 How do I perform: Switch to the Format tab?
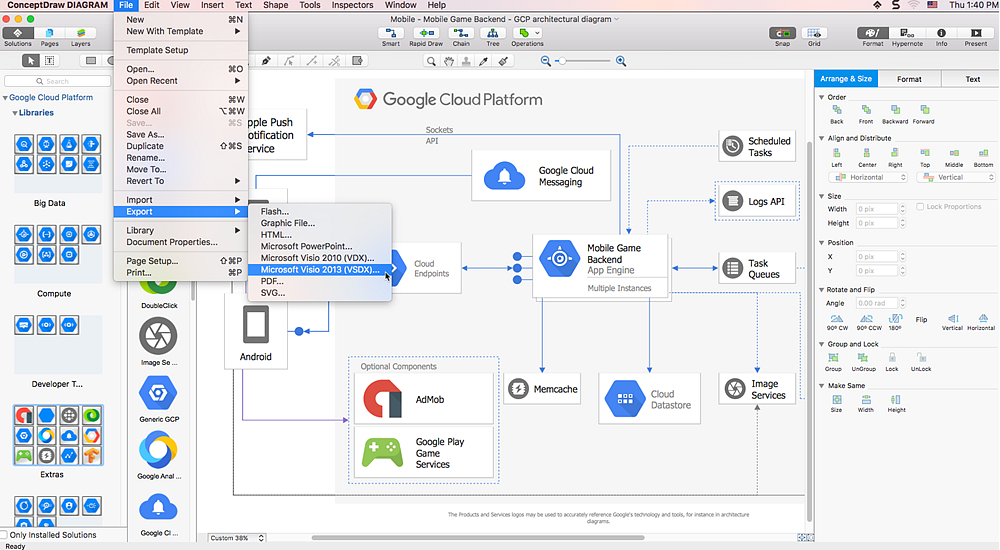[x=909, y=79]
